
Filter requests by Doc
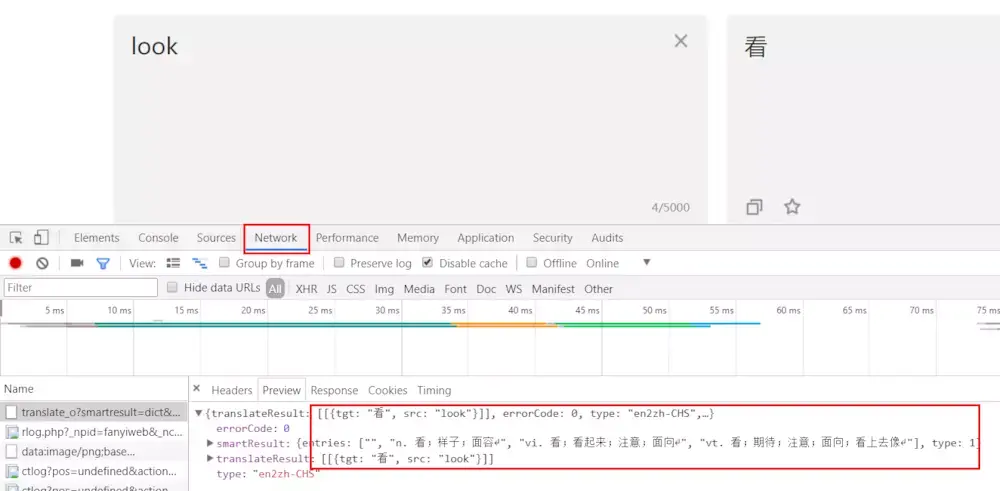pos(486,289)
